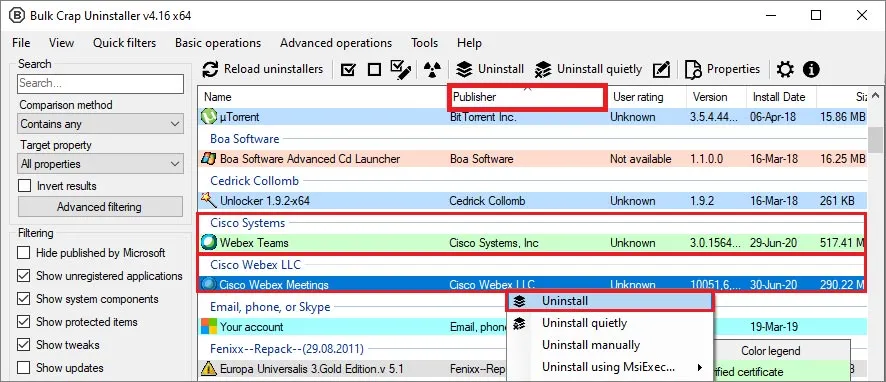The width and height of the screenshot is (886, 382).
Task: Click the invert selection checkbox-pencil icon
Action: (401, 69)
